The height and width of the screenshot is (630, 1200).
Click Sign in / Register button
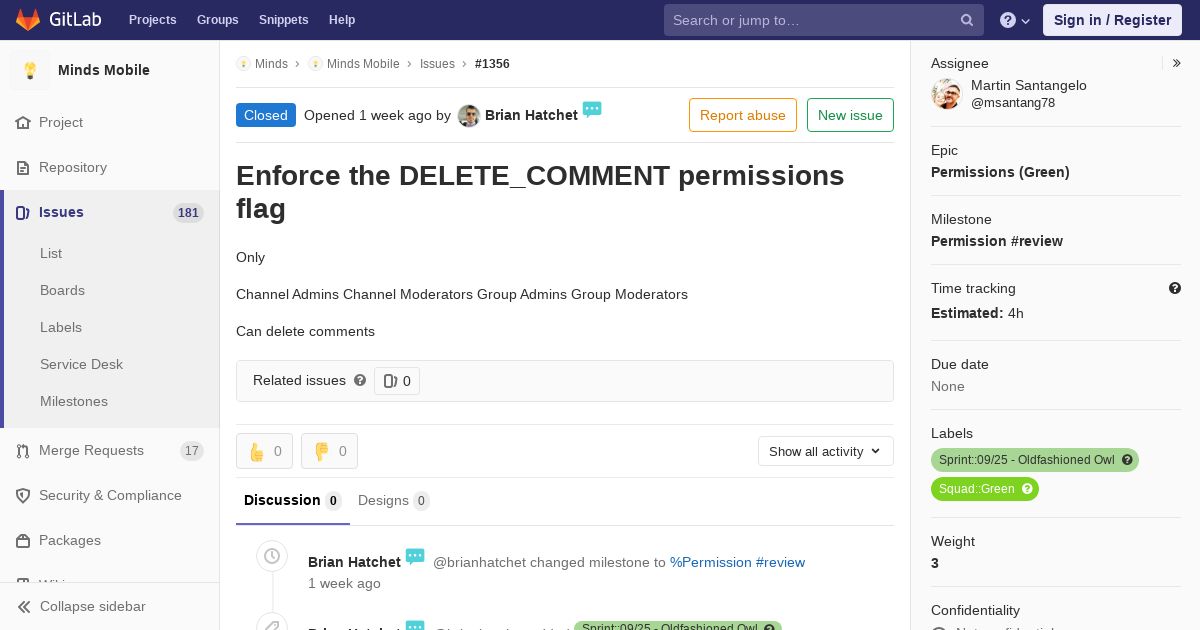(x=1112, y=20)
